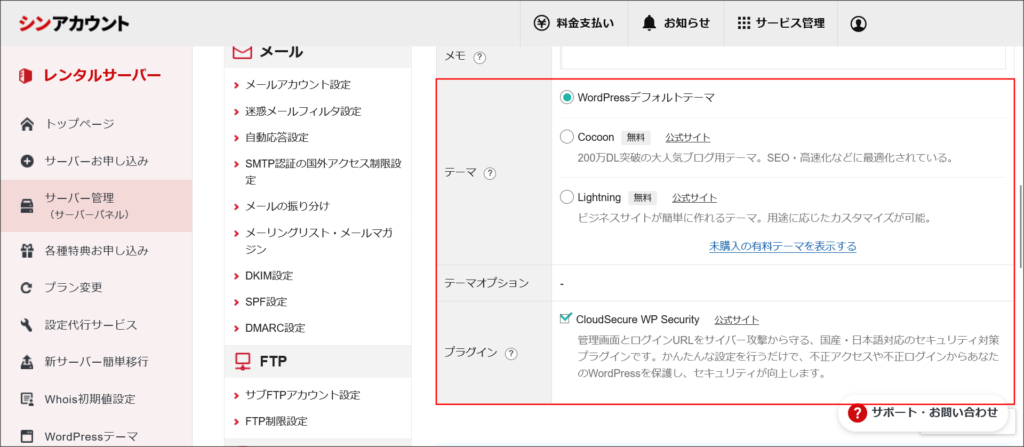Select the Lightning theme radio button
The height and width of the screenshot is (447, 1024).
click(x=566, y=197)
